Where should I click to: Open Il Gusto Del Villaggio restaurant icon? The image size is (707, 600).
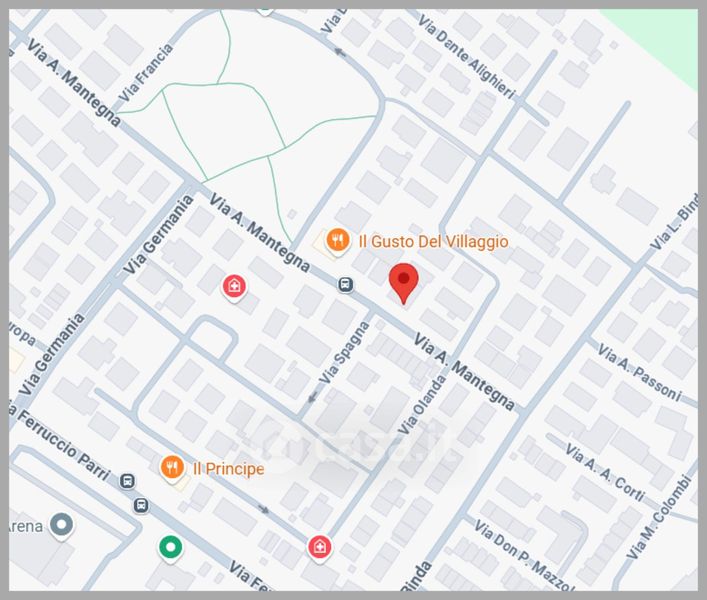[x=338, y=240]
